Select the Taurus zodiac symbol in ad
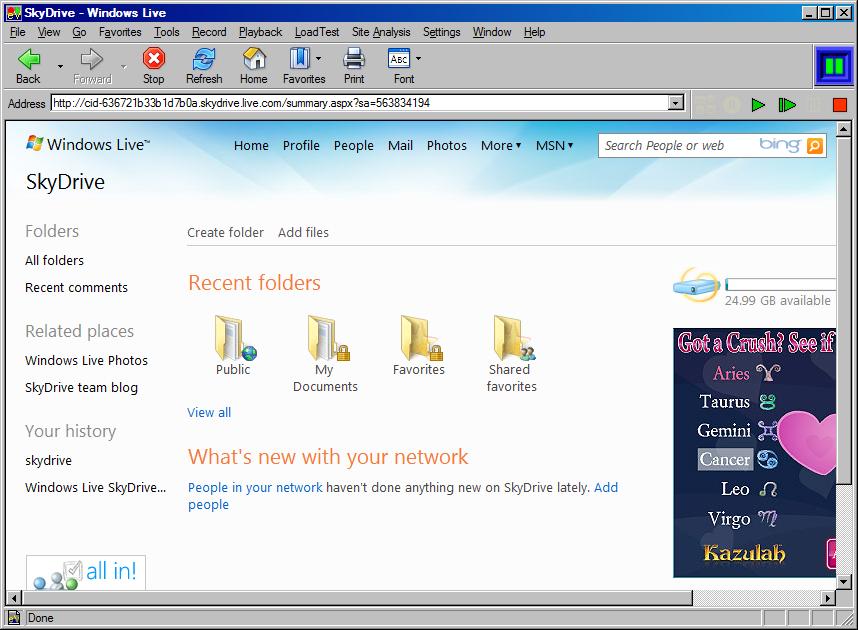 [x=768, y=402]
